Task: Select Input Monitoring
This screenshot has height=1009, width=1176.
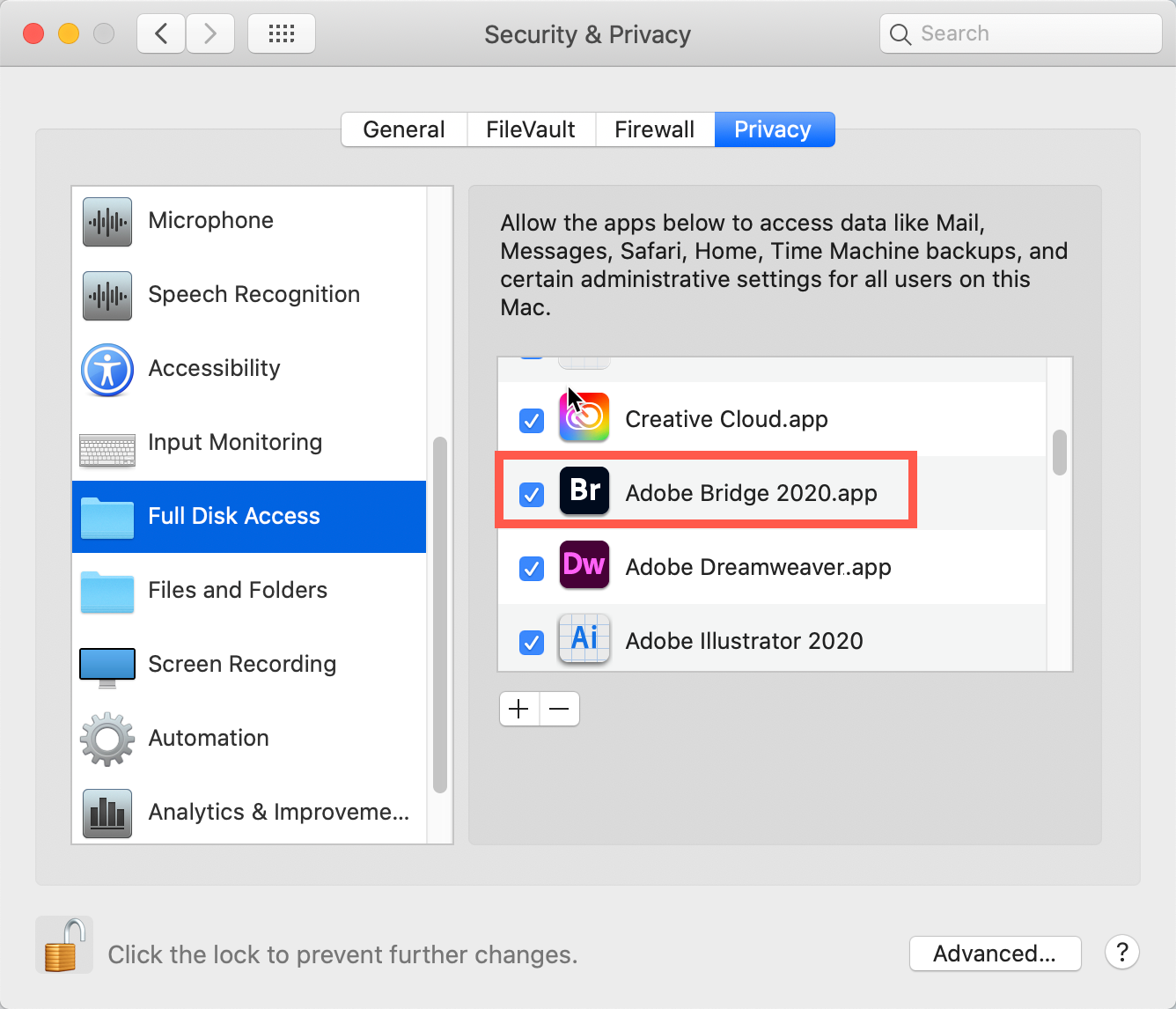Action: [235, 442]
